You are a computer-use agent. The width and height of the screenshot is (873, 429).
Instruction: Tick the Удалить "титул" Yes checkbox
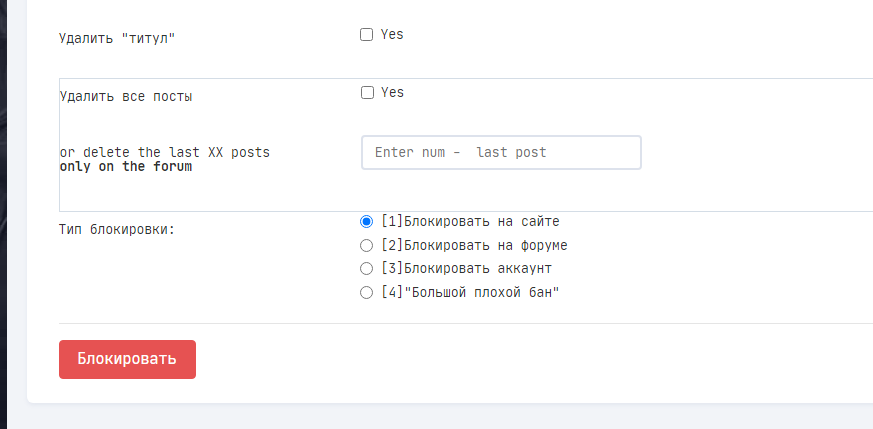coord(366,34)
